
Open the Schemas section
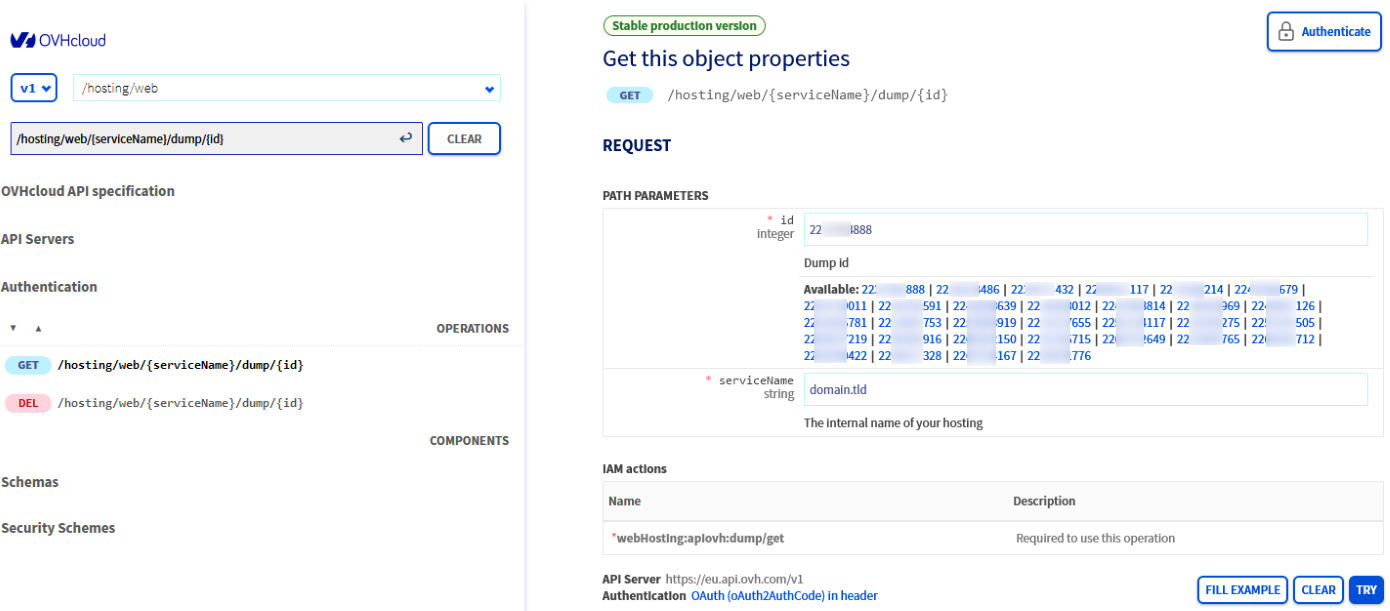(30, 482)
